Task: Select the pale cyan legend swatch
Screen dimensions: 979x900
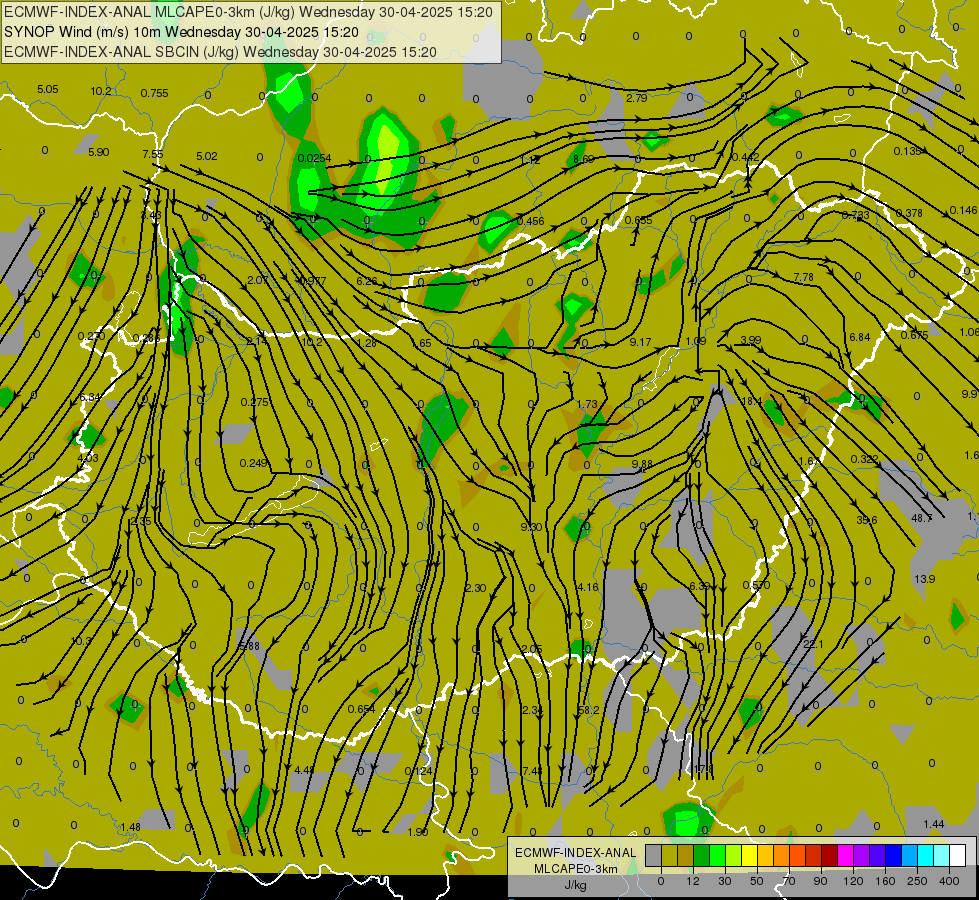Action: coord(942,856)
